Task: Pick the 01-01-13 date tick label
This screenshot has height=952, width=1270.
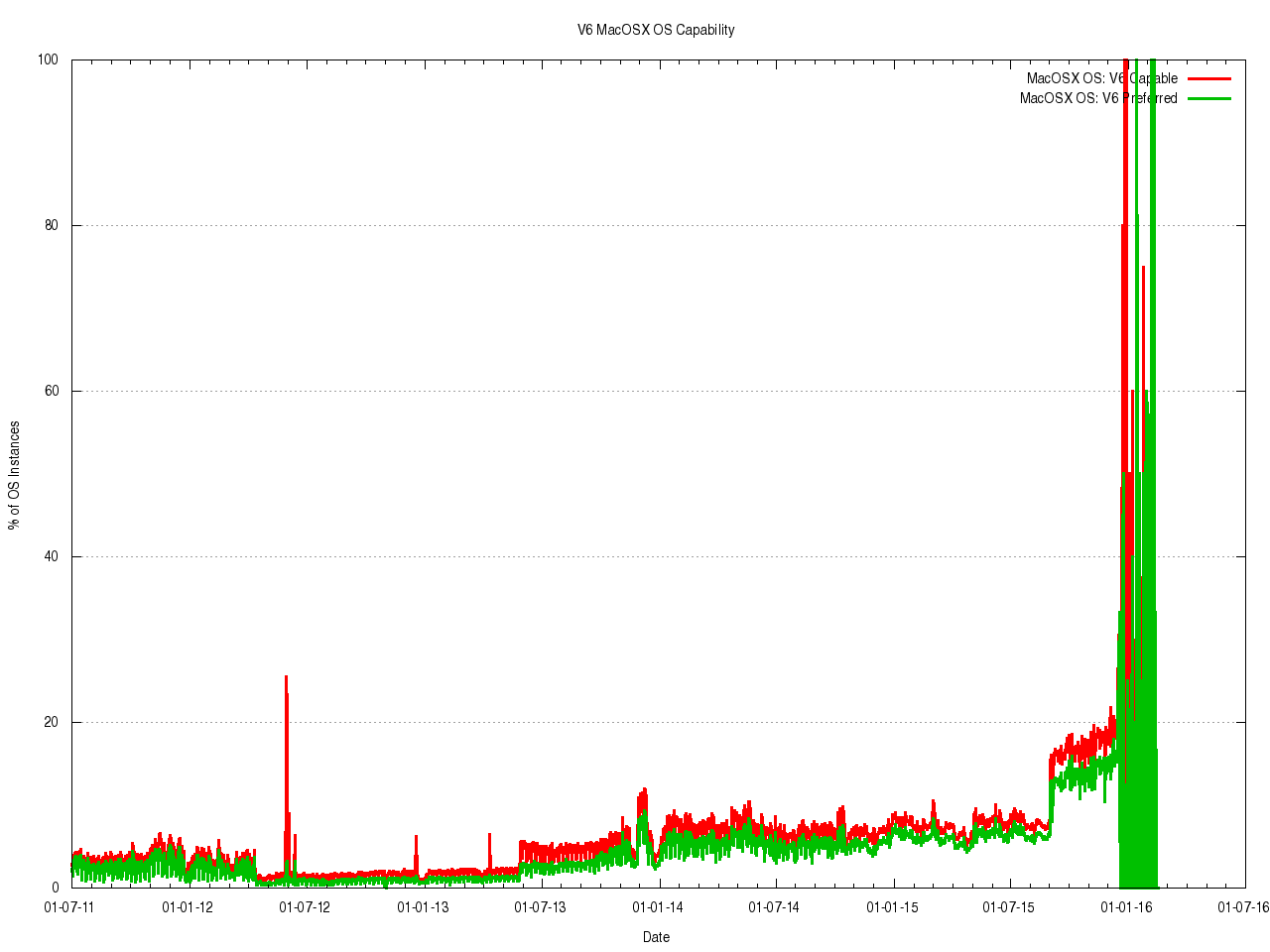Action: click(423, 906)
